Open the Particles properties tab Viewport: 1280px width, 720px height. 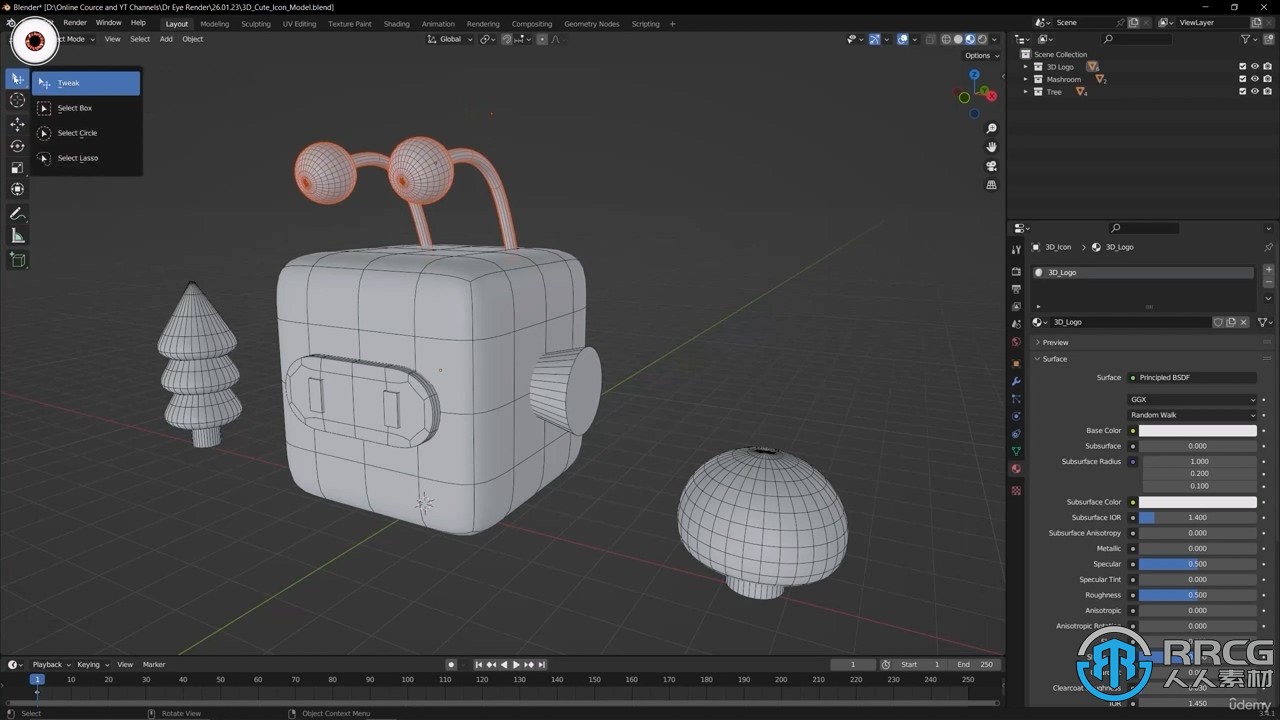pos(1016,399)
